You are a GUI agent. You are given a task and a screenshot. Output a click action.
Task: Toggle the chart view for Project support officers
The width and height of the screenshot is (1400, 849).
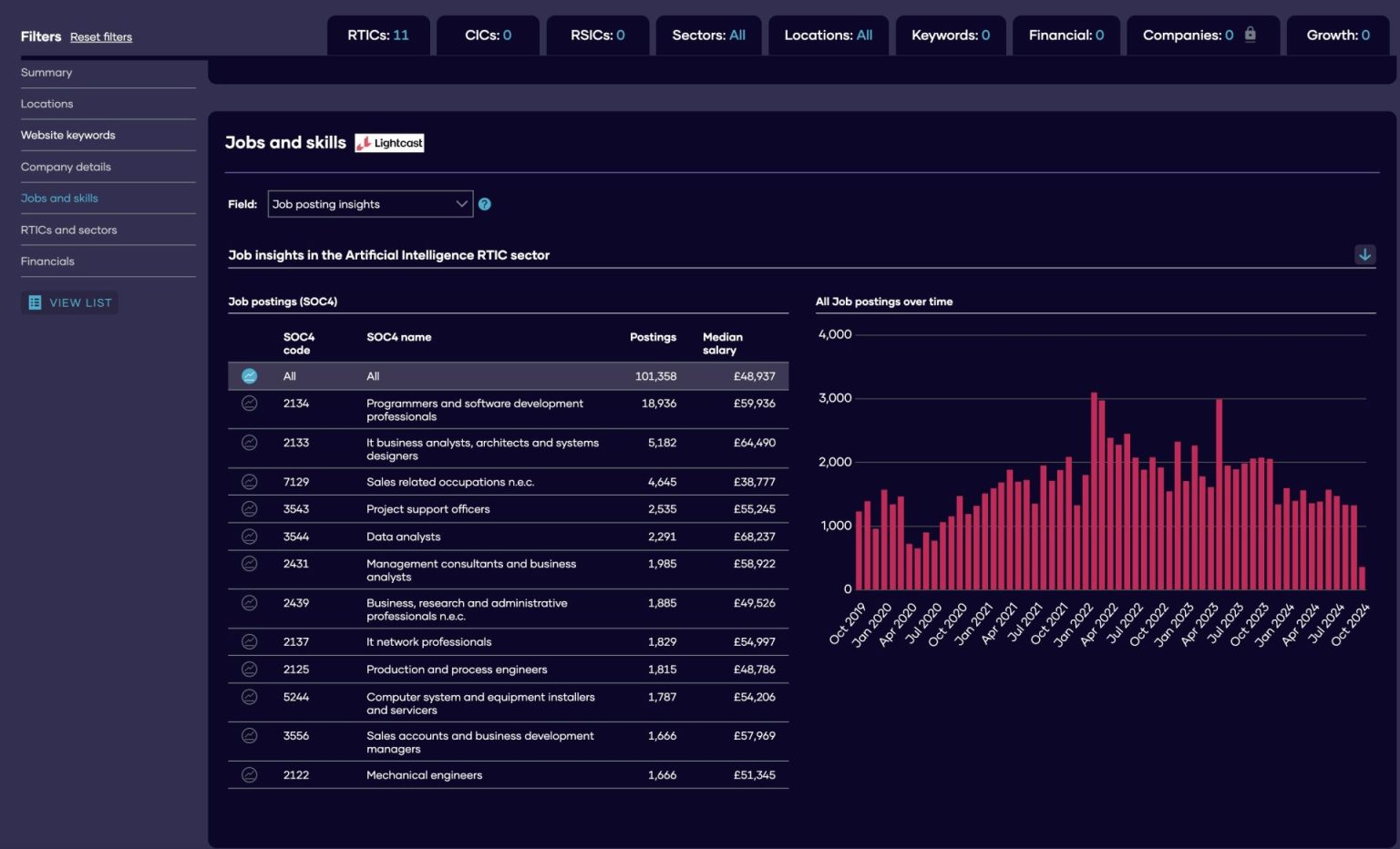249,508
